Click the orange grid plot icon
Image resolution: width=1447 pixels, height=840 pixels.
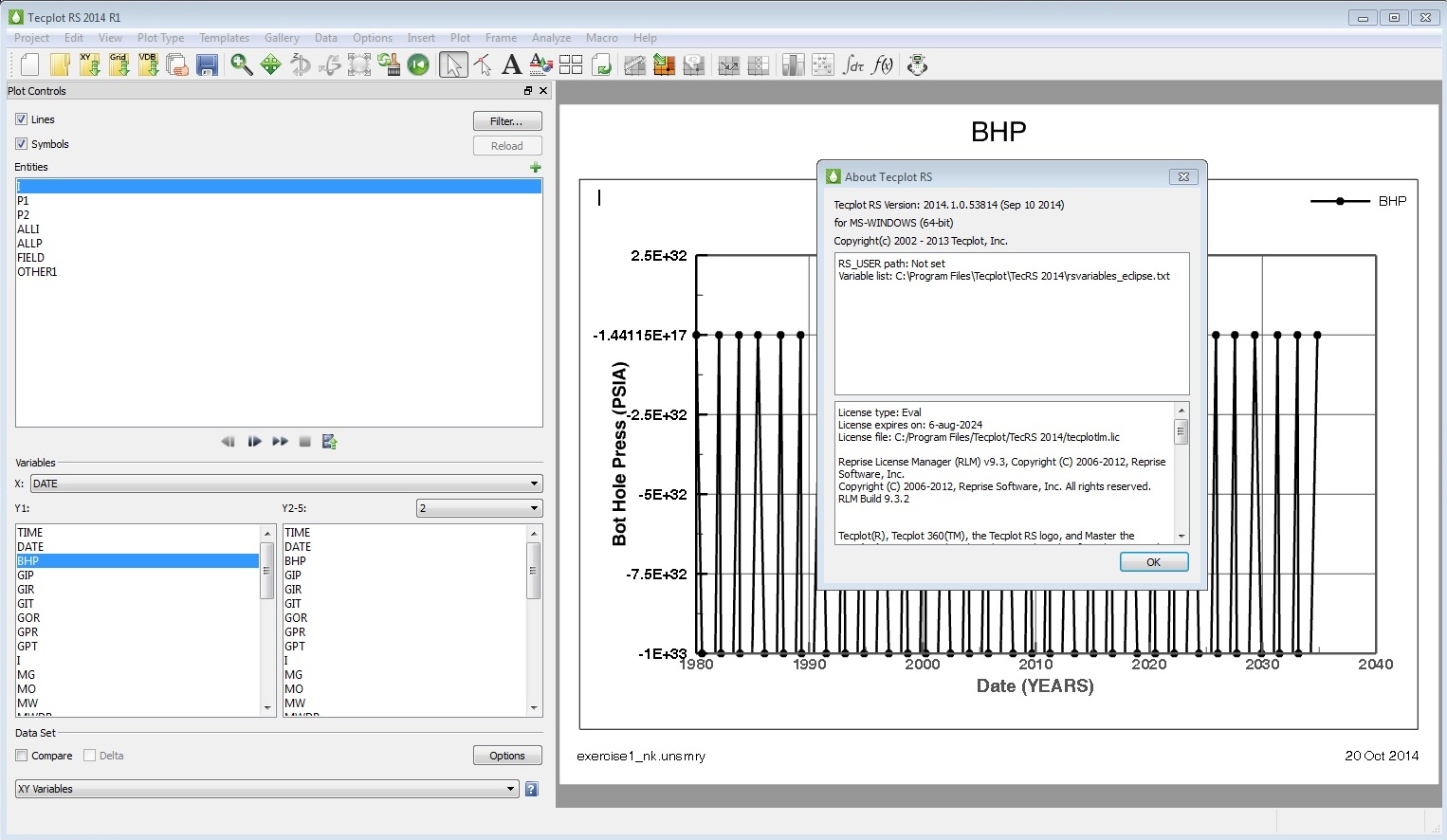tap(665, 64)
